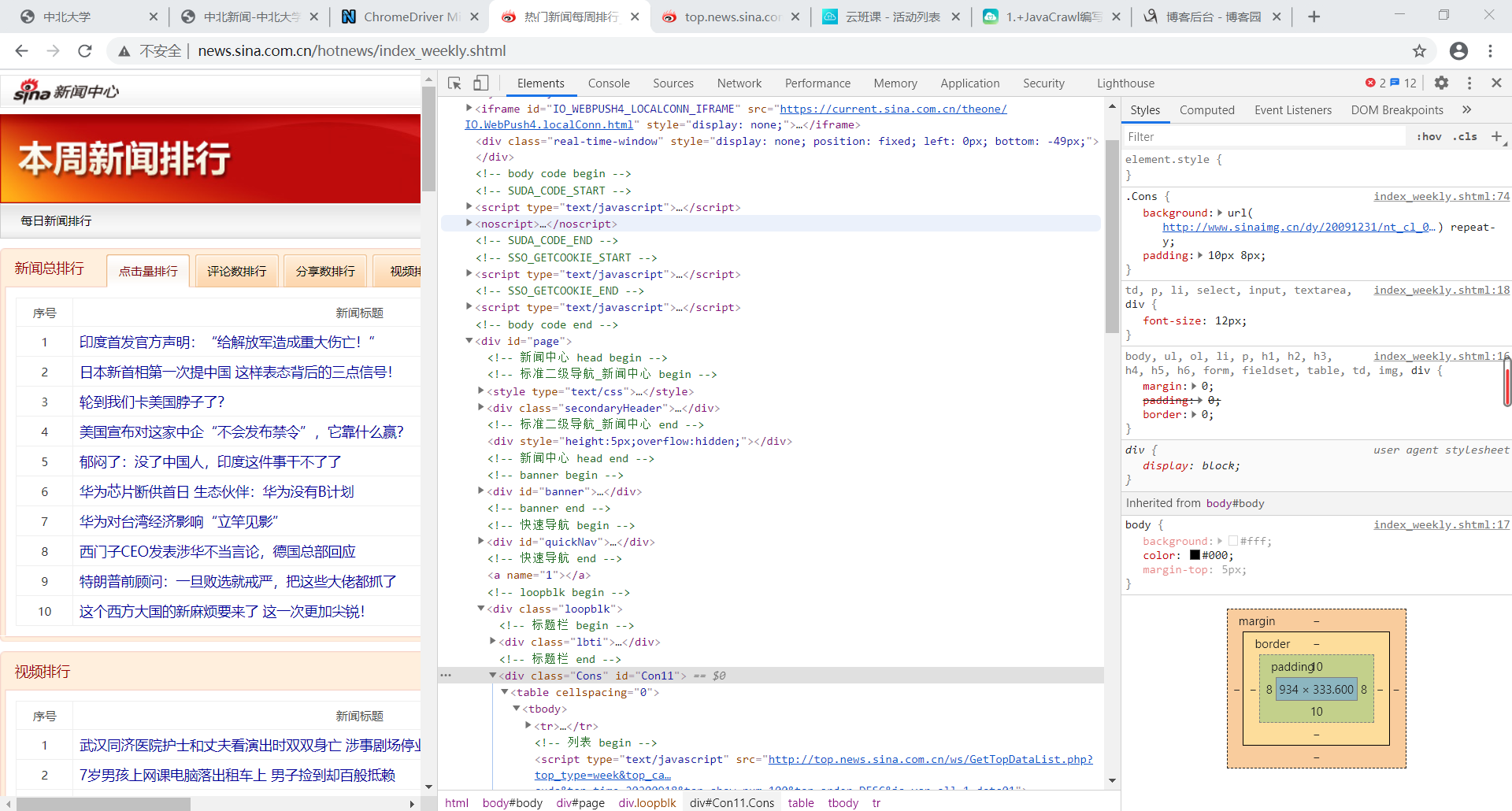Open the Lighthouse tab
This screenshot has width=1512, height=811.
click(1125, 83)
